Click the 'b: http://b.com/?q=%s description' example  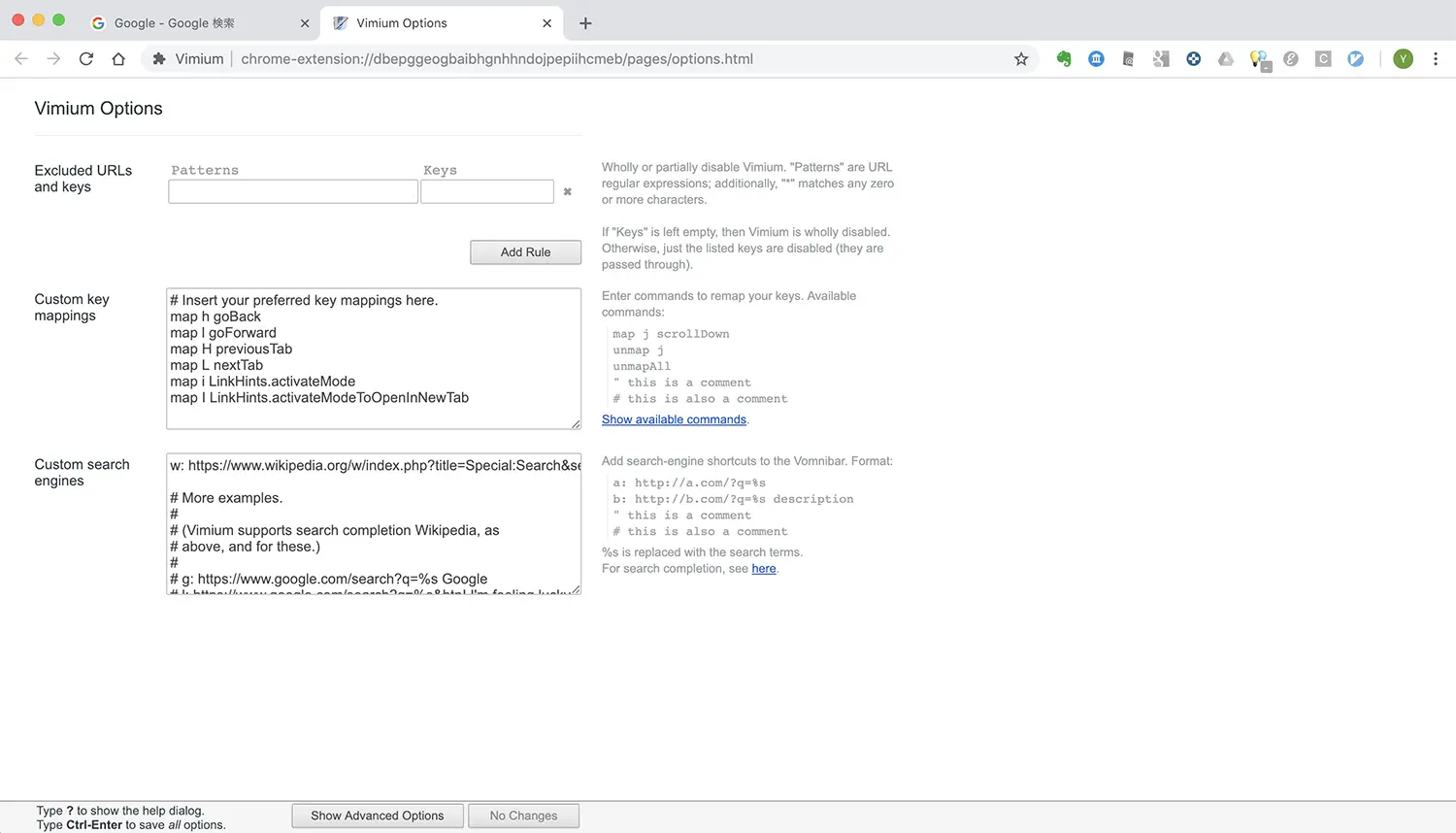pos(733,499)
